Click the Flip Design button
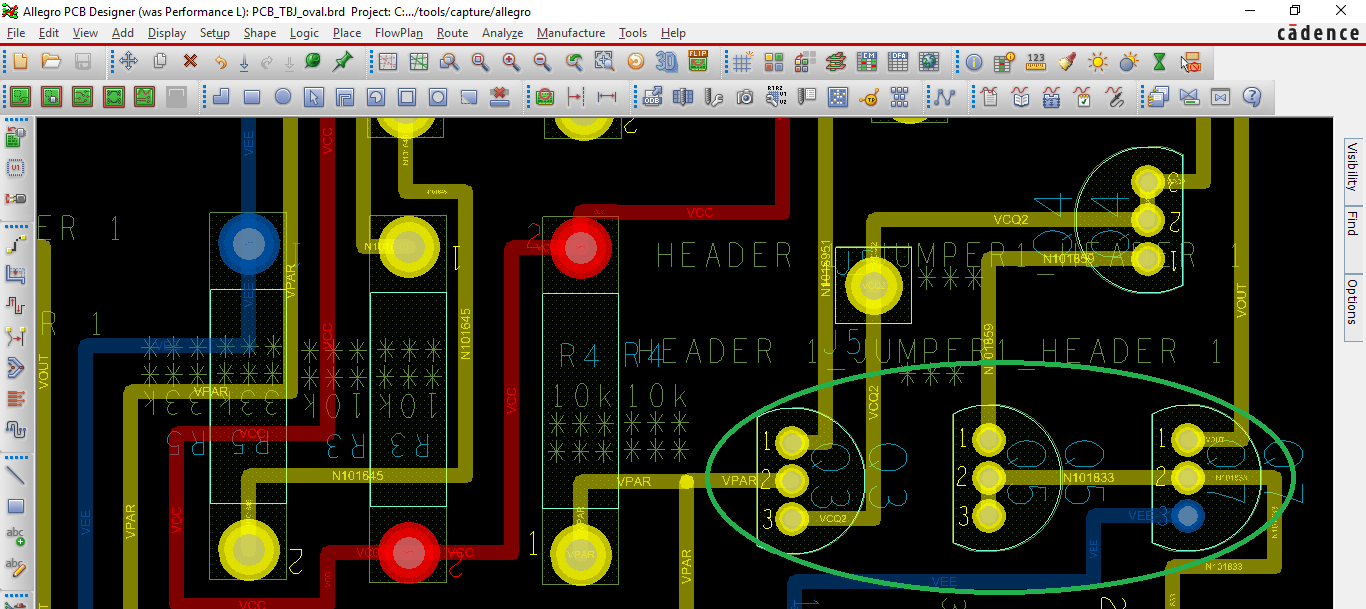The width and height of the screenshot is (1366, 609). tap(695, 62)
